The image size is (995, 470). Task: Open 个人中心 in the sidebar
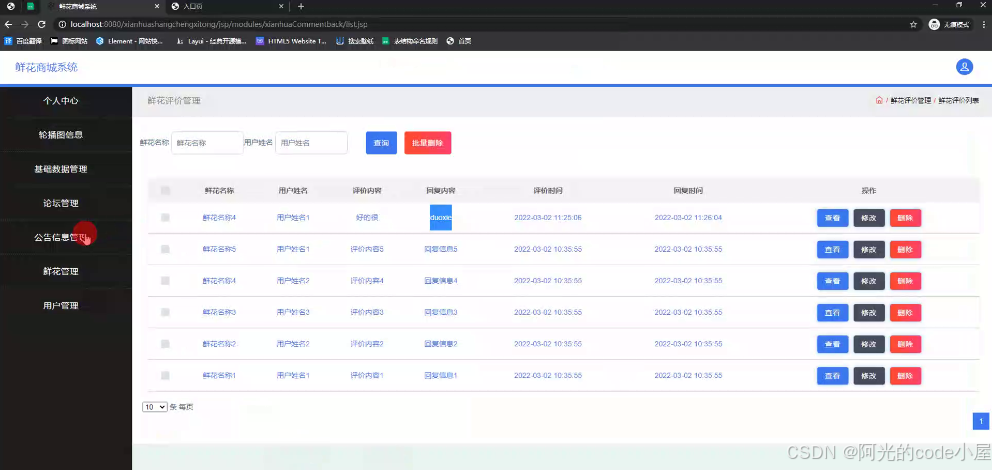(x=61, y=101)
